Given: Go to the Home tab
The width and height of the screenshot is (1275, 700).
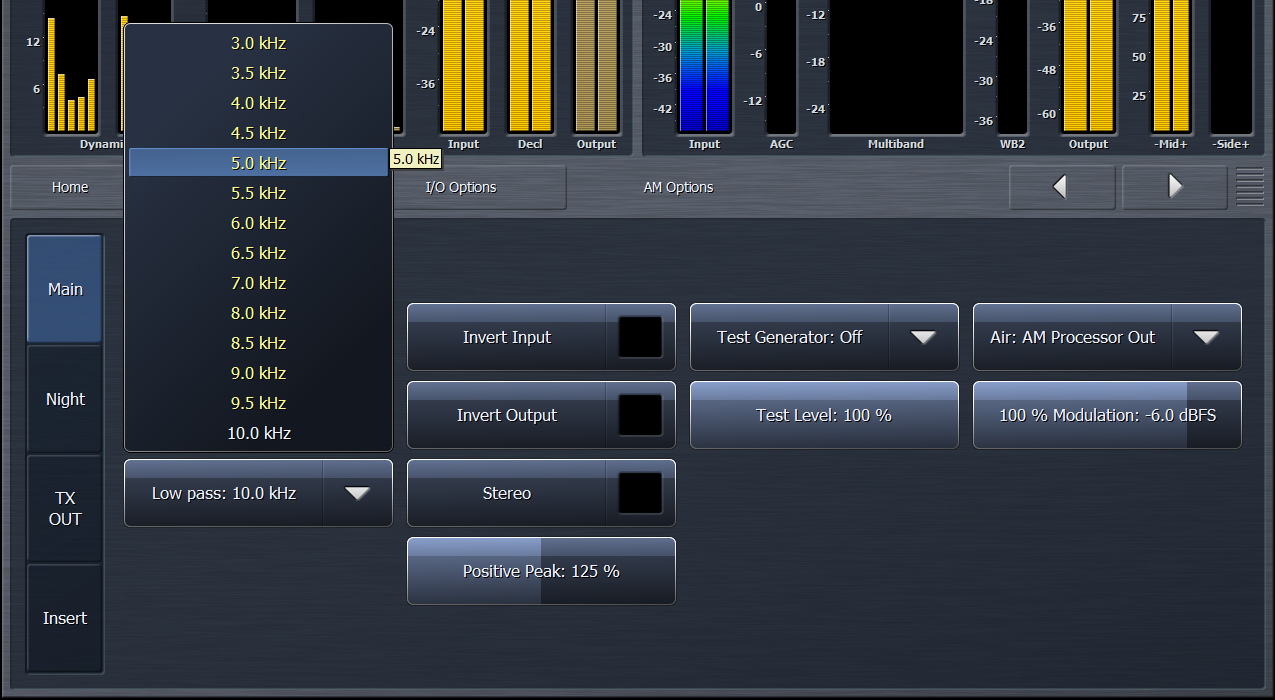Looking at the screenshot, I should (x=70, y=187).
